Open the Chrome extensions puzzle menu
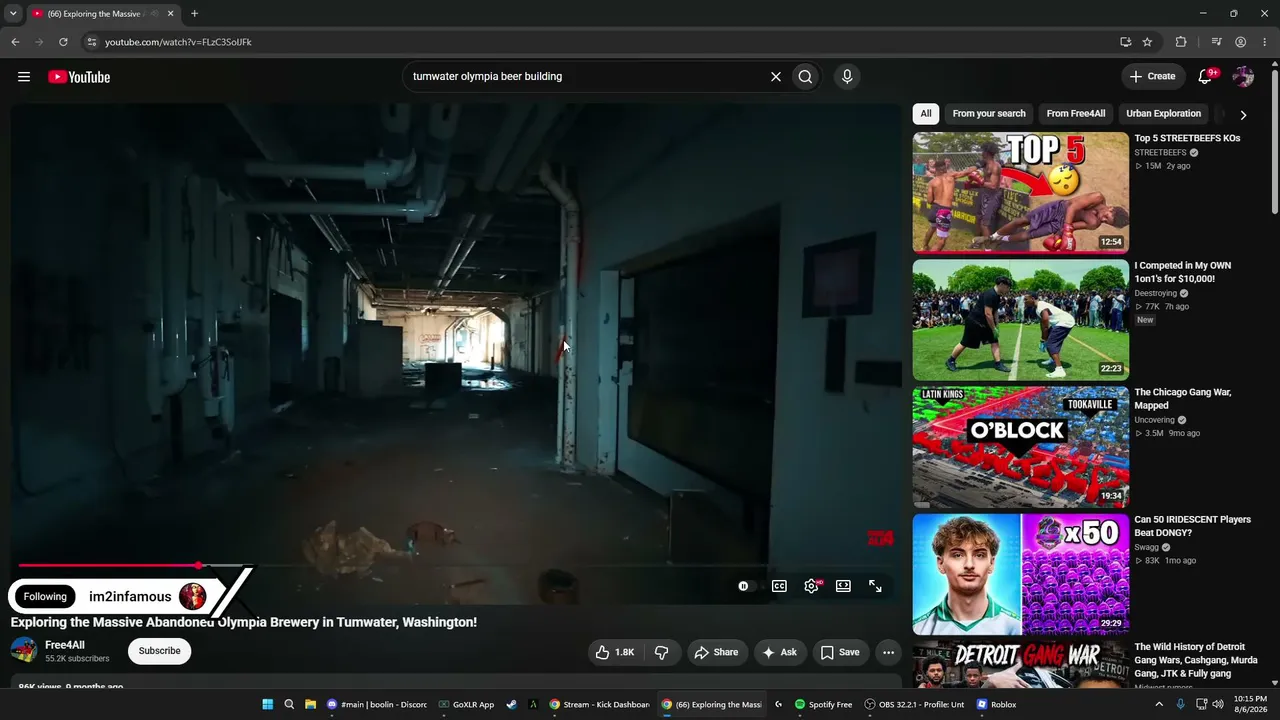The image size is (1280, 720). (x=1181, y=42)
